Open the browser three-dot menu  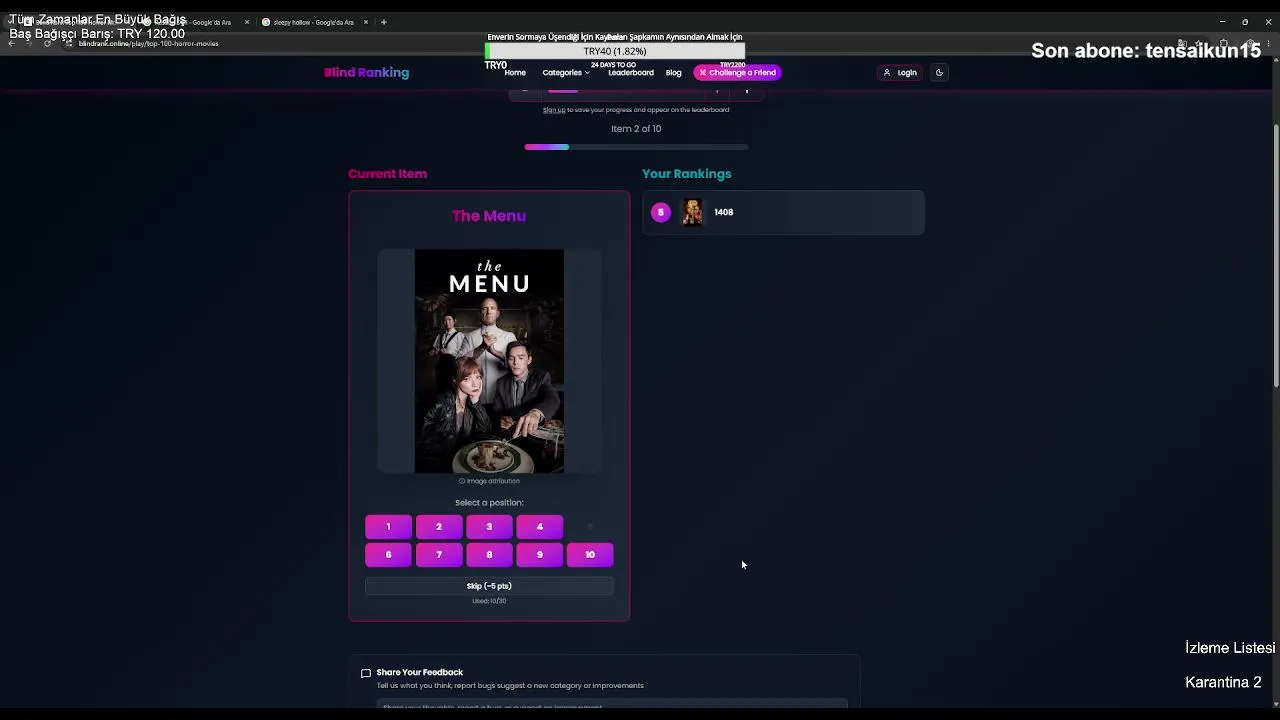(1268, 43)
